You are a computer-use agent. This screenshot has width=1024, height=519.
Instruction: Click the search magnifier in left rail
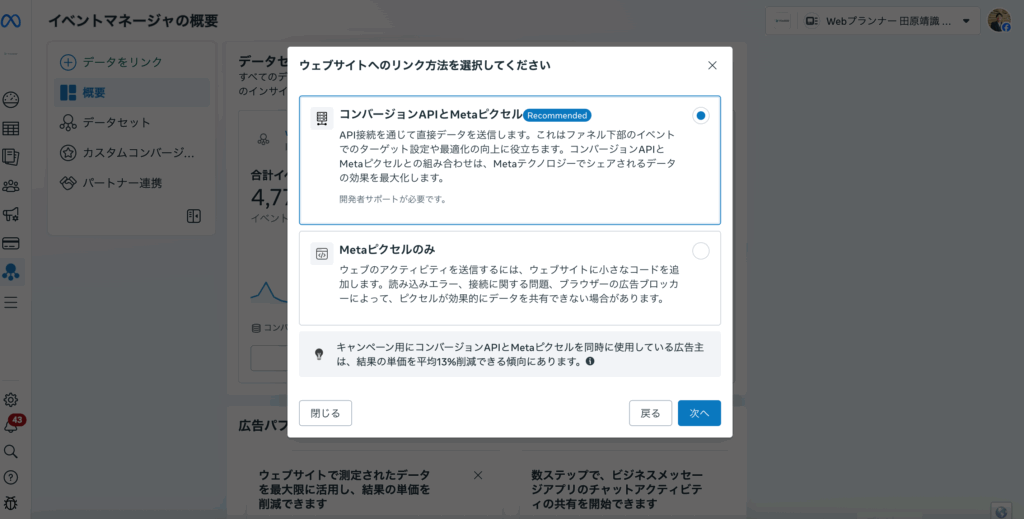click(12, 451)
